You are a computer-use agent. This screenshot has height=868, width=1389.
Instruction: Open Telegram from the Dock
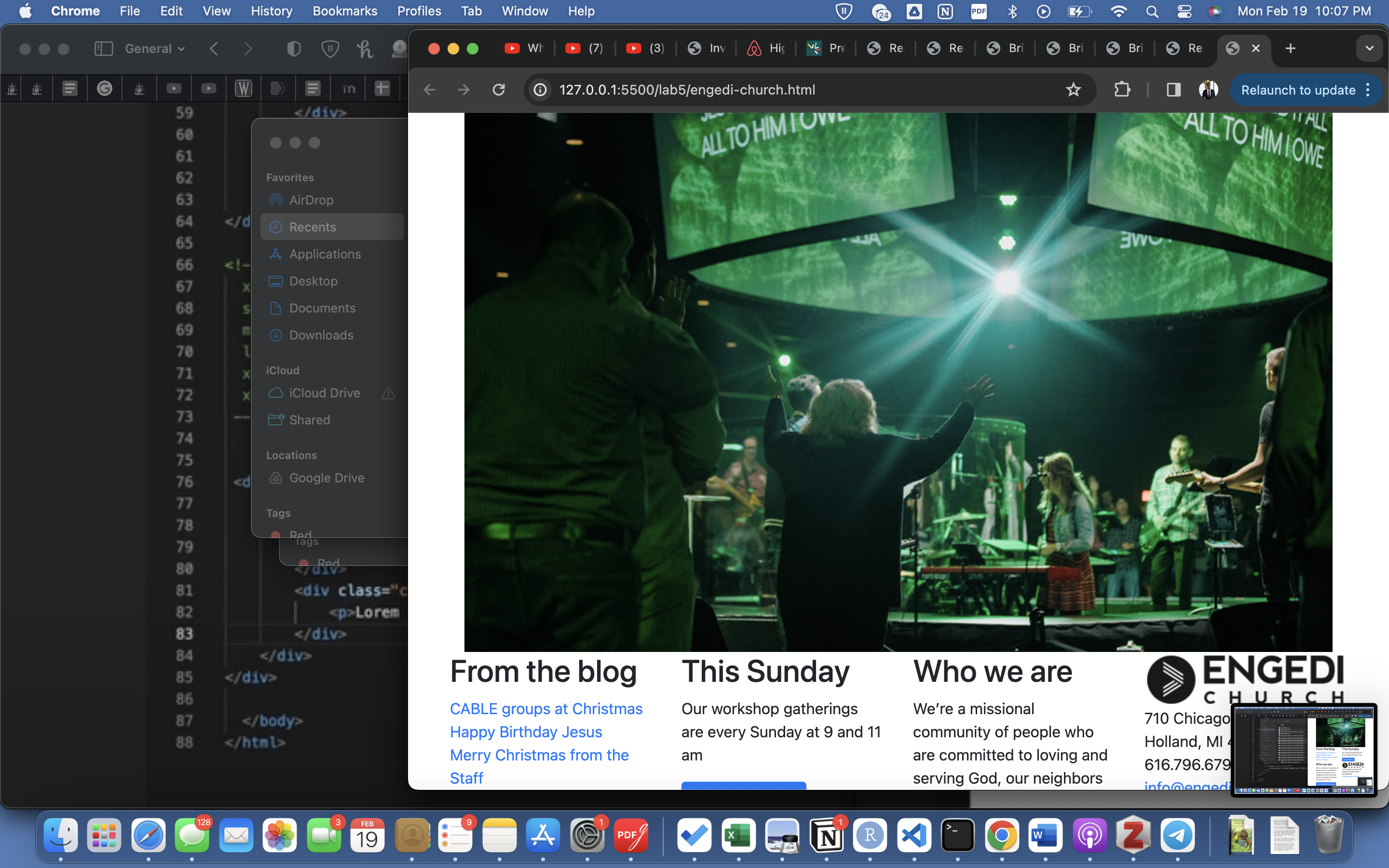(x=1177, y=835)
